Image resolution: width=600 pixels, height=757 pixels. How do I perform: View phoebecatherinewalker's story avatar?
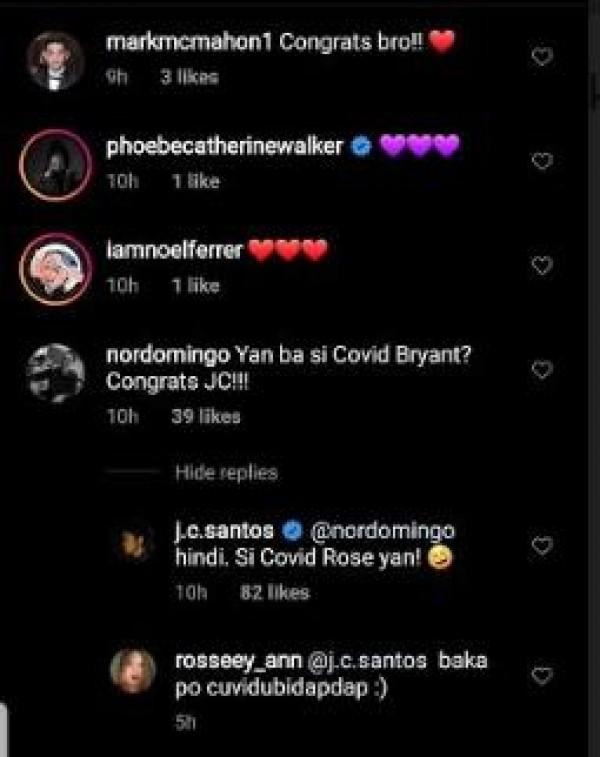(x=54, y=162)
